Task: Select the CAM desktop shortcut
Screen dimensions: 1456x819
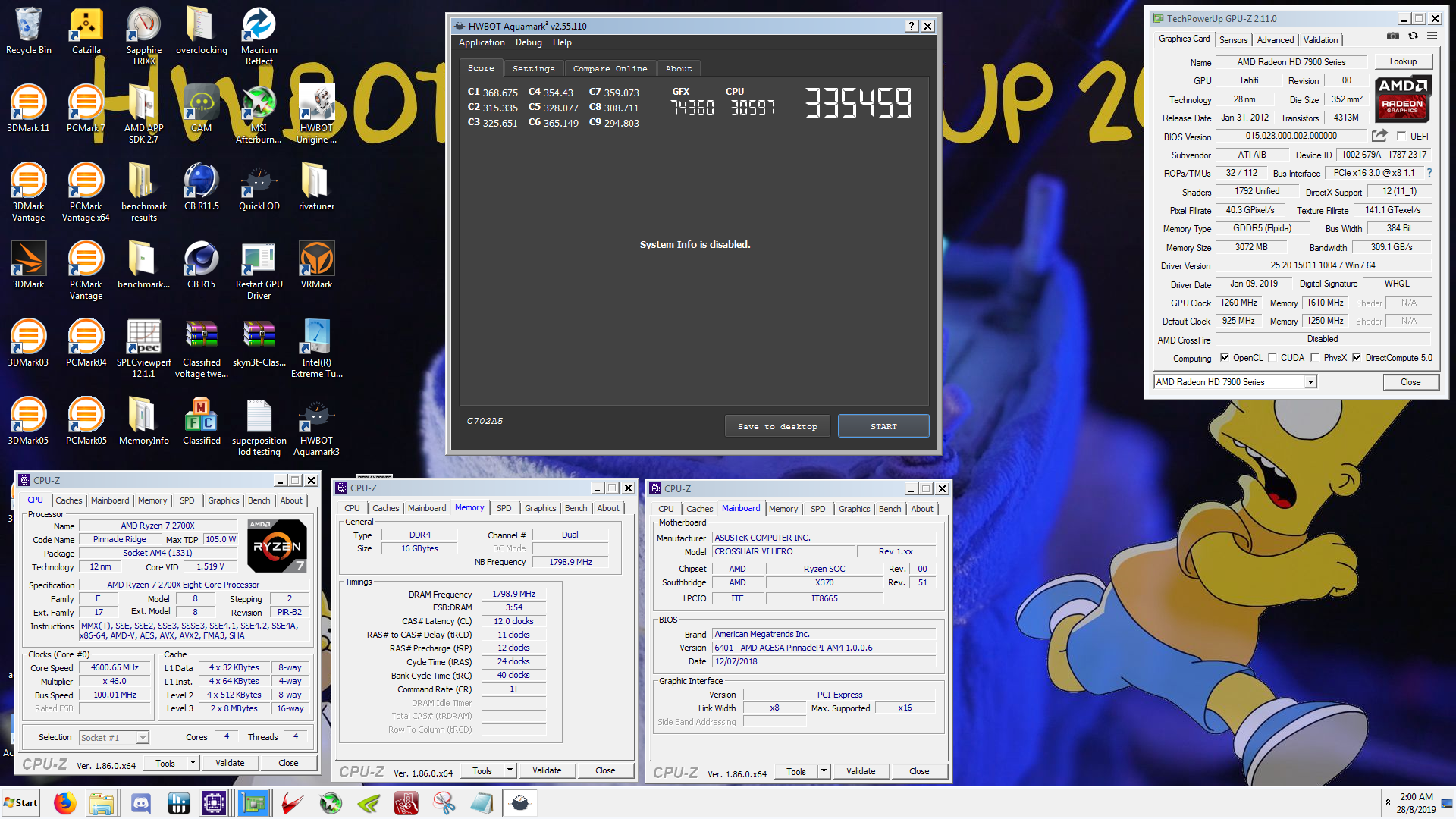Action: pyautogui.click(x=202, y=109)
